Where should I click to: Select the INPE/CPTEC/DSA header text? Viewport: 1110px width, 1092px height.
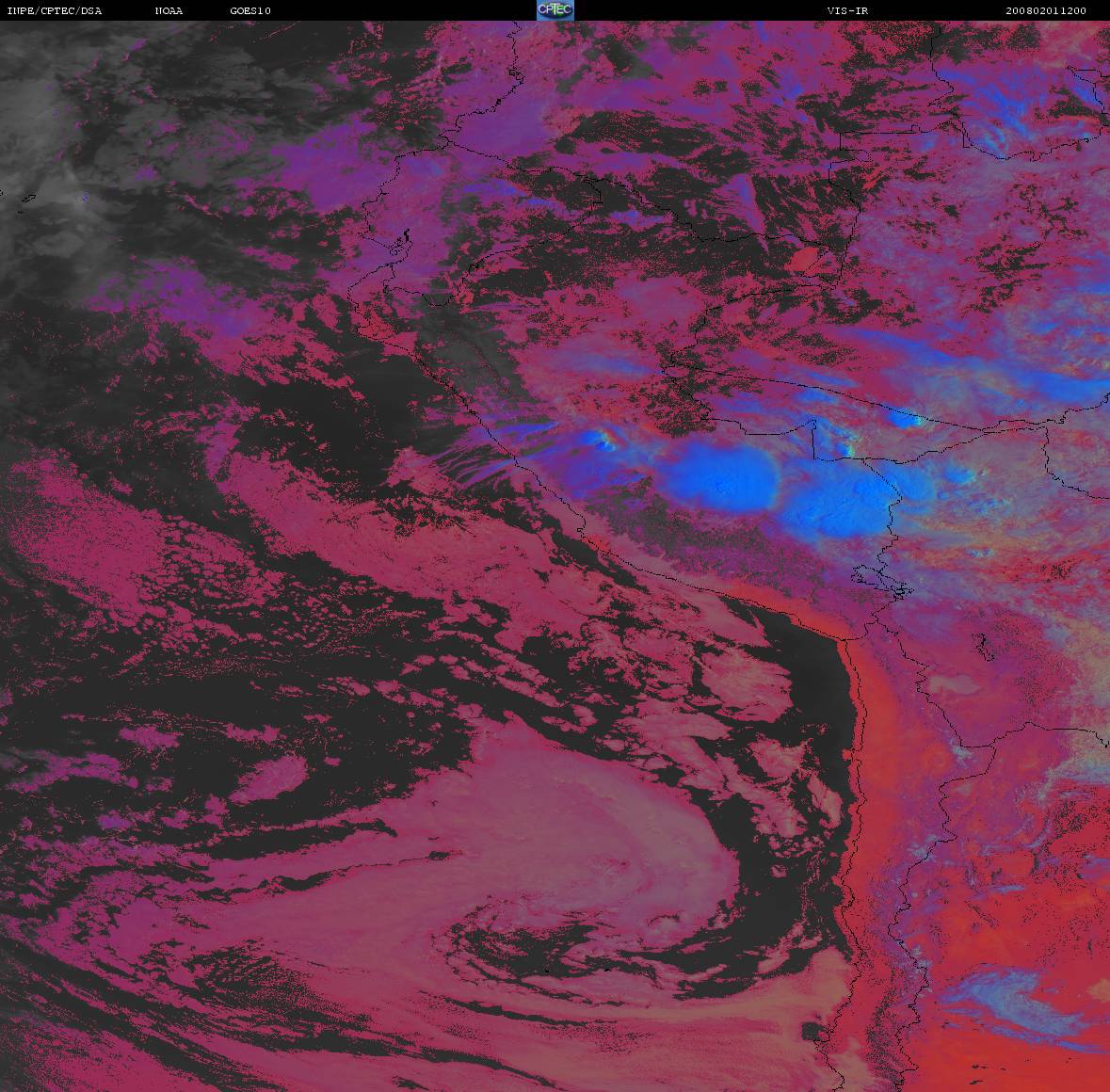pos(55,10)
